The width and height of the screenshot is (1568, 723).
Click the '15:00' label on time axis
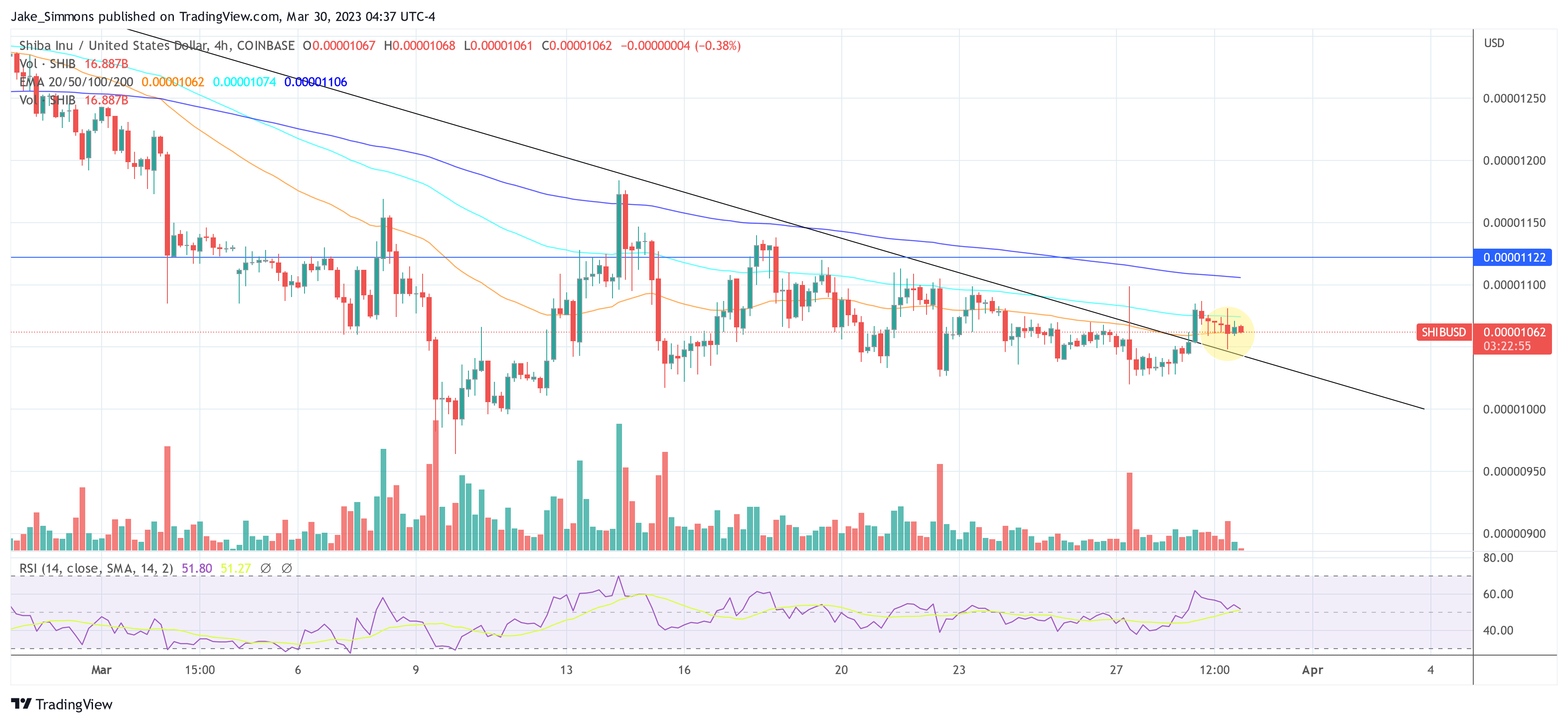coord(200,670)
